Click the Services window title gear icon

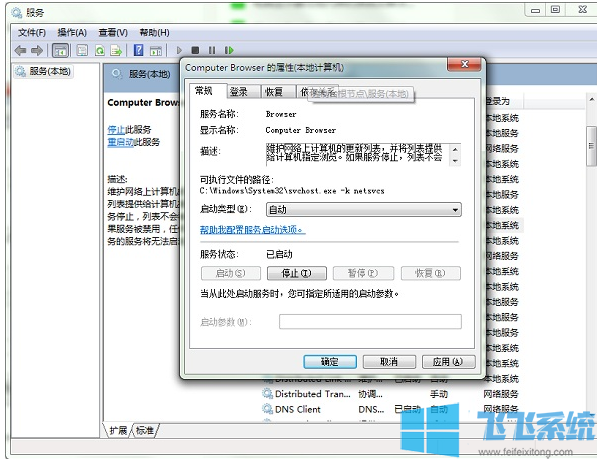coord(17,13)
